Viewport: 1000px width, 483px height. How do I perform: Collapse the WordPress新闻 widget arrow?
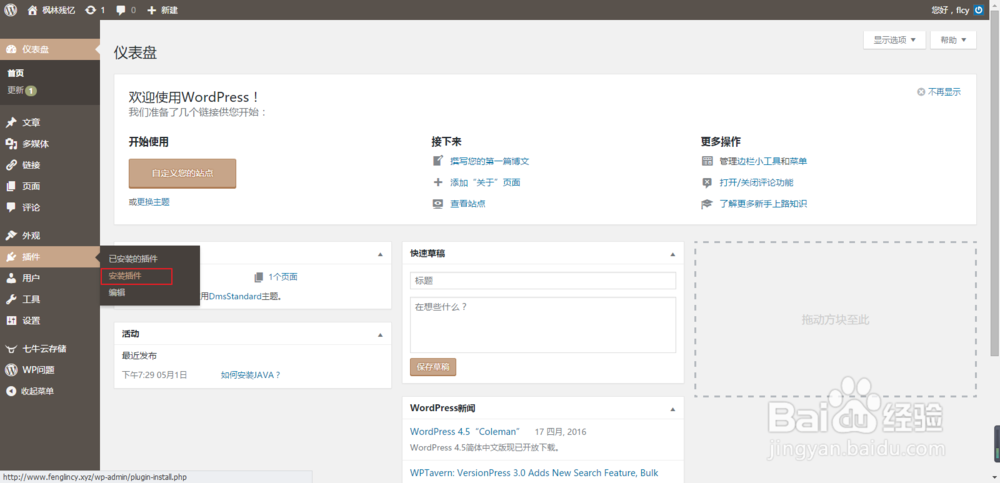pos(672,408)
